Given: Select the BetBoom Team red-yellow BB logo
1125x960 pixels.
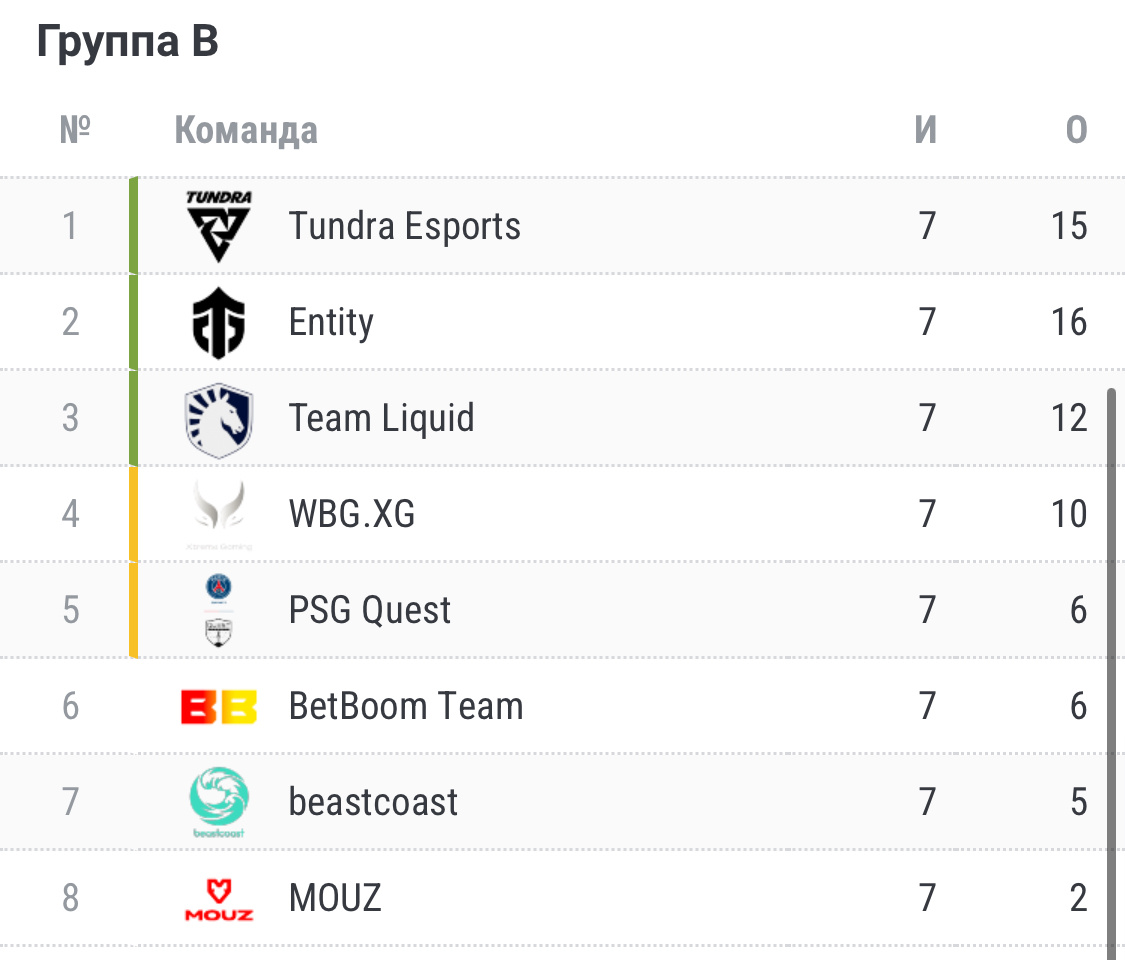Looking at the screenshot, I should [x=218, y=705].
